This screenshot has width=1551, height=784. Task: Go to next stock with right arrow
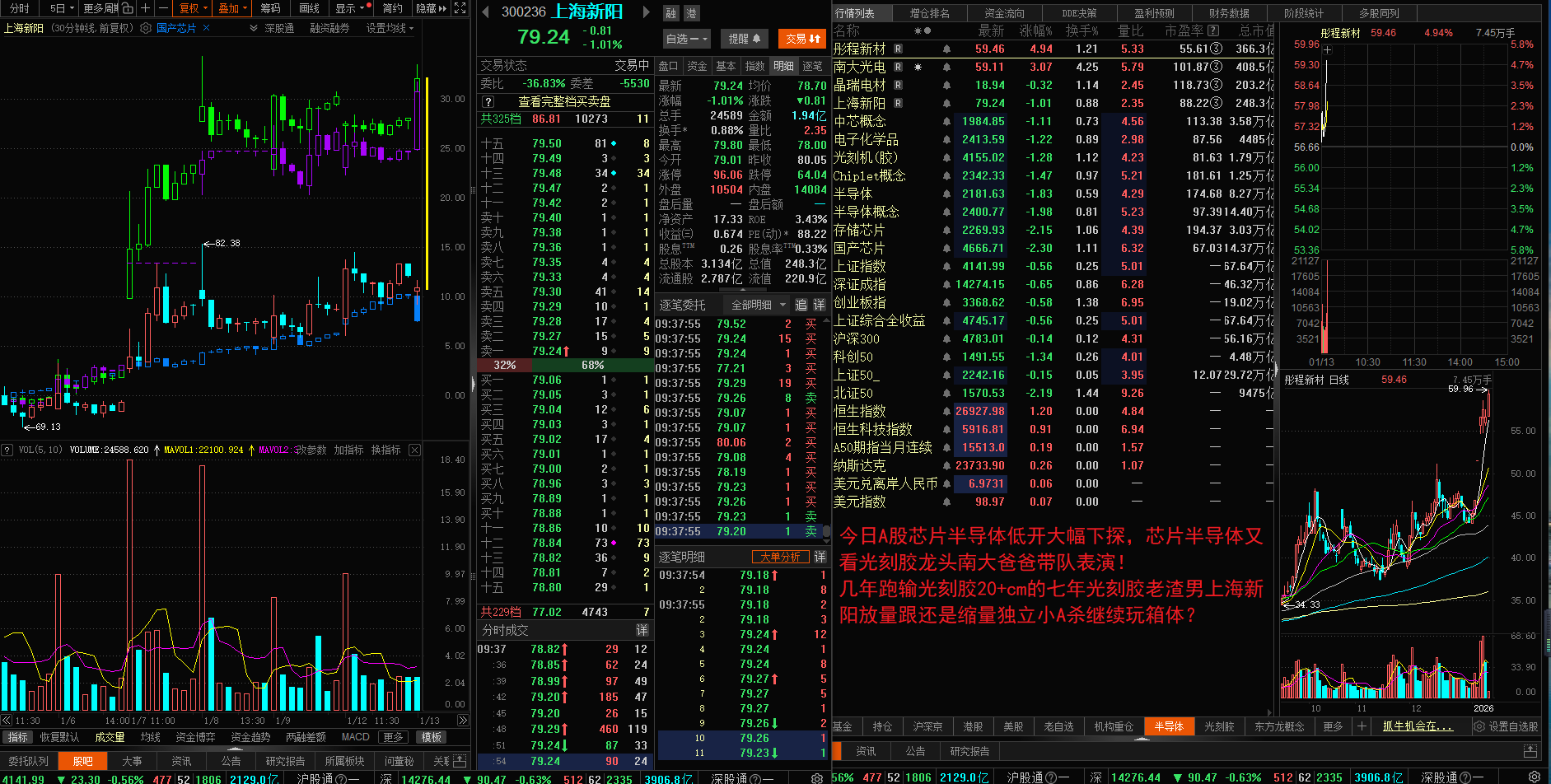(x=647, y=12)
